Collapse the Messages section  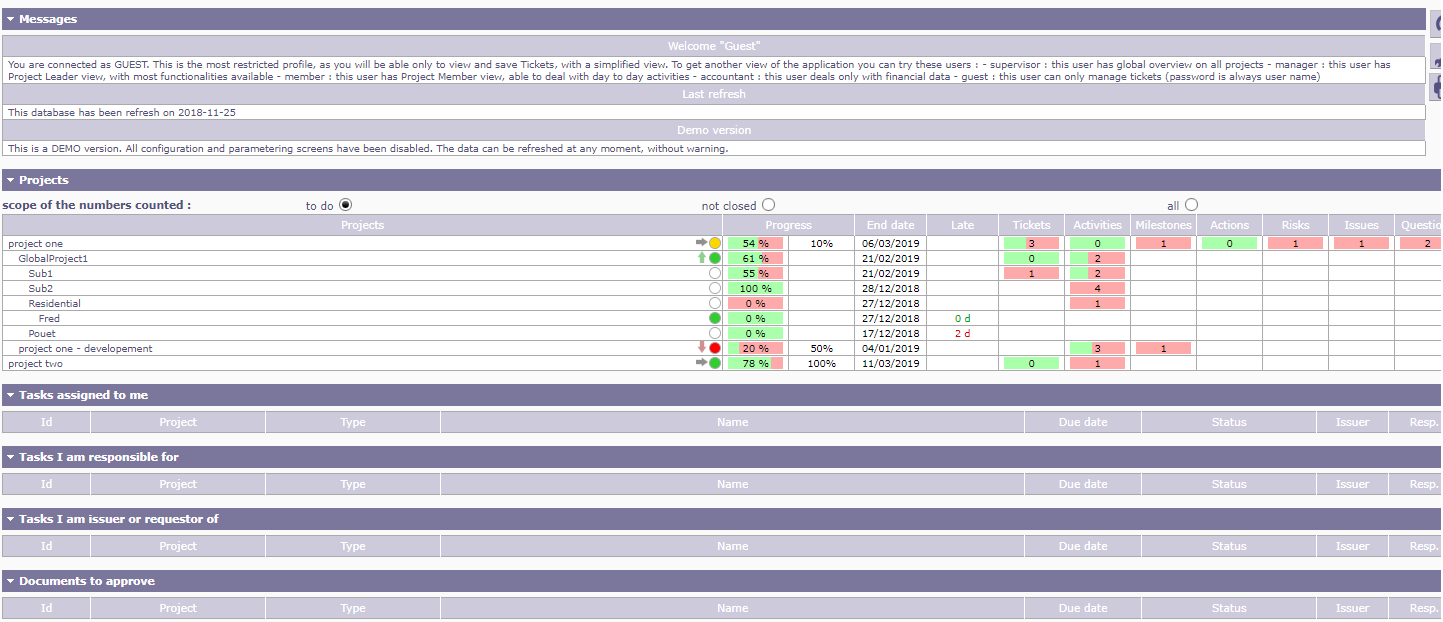click(10, 19)
